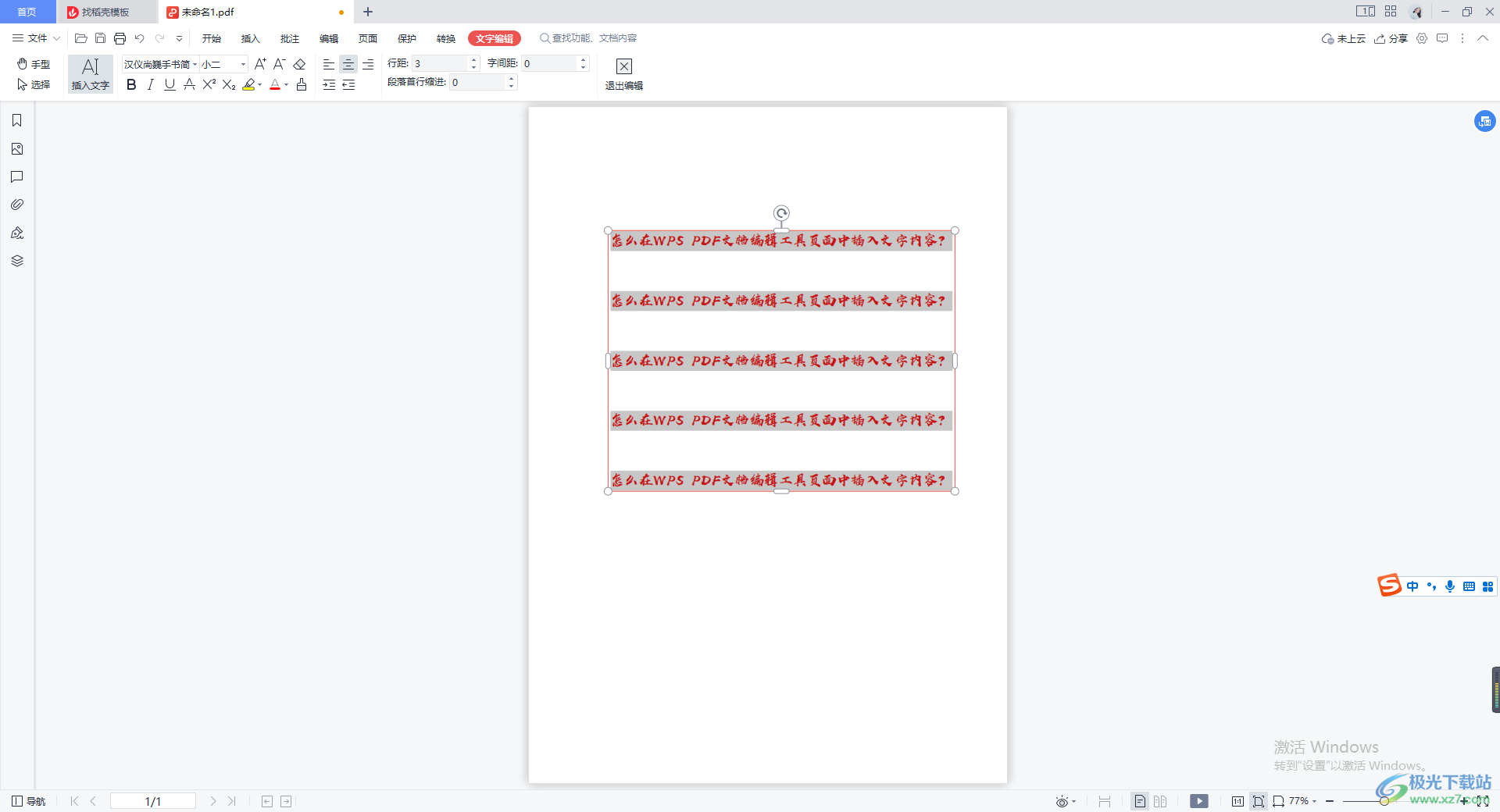Print the PDF document

[120, 38]
